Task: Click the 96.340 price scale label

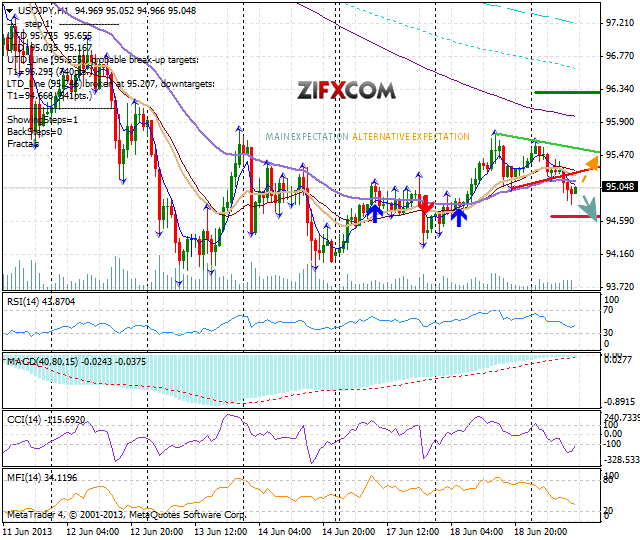Action: pyautogui.click(x=620, y=89)
